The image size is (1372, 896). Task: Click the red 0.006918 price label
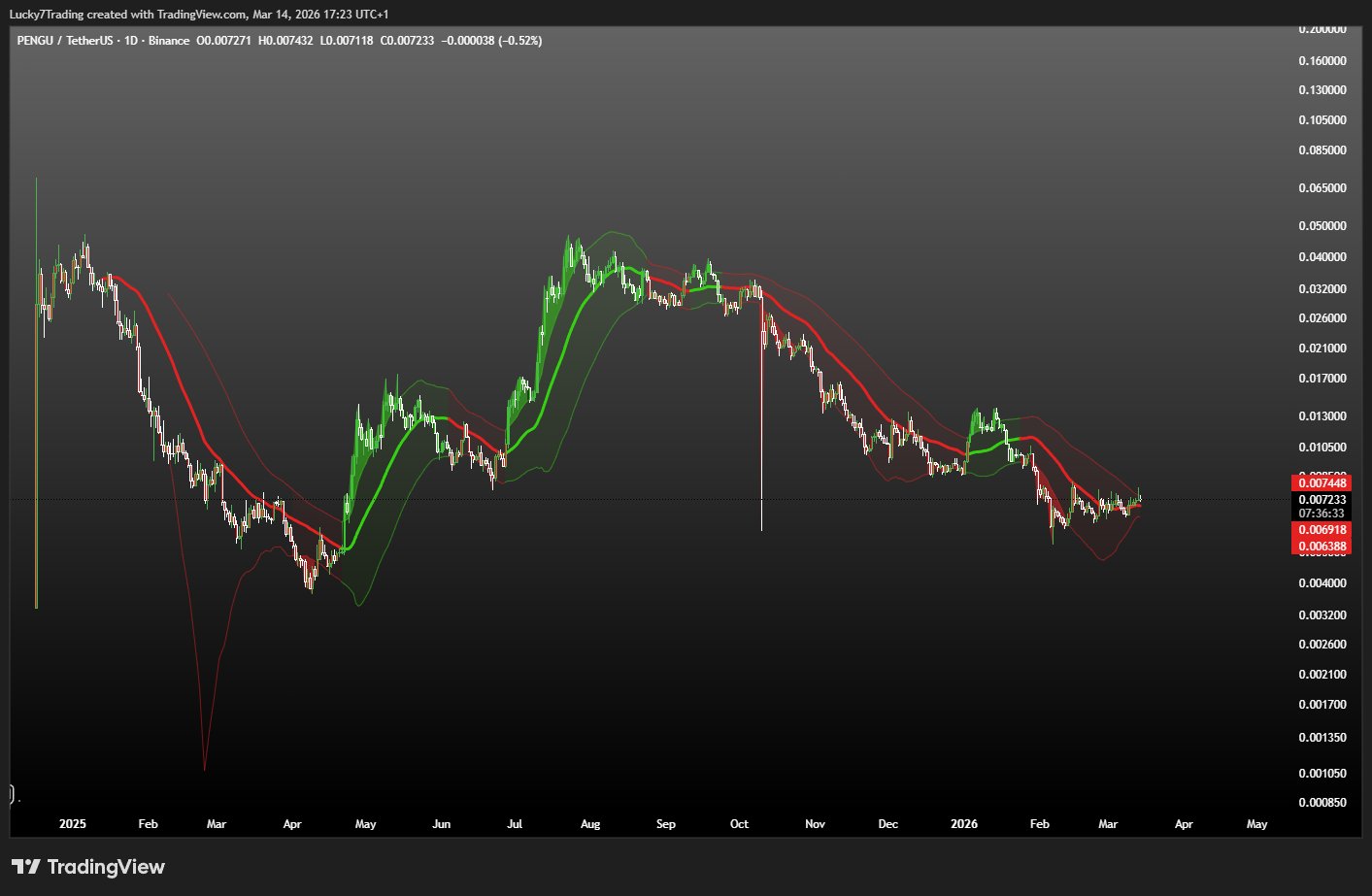[1322, 530]
